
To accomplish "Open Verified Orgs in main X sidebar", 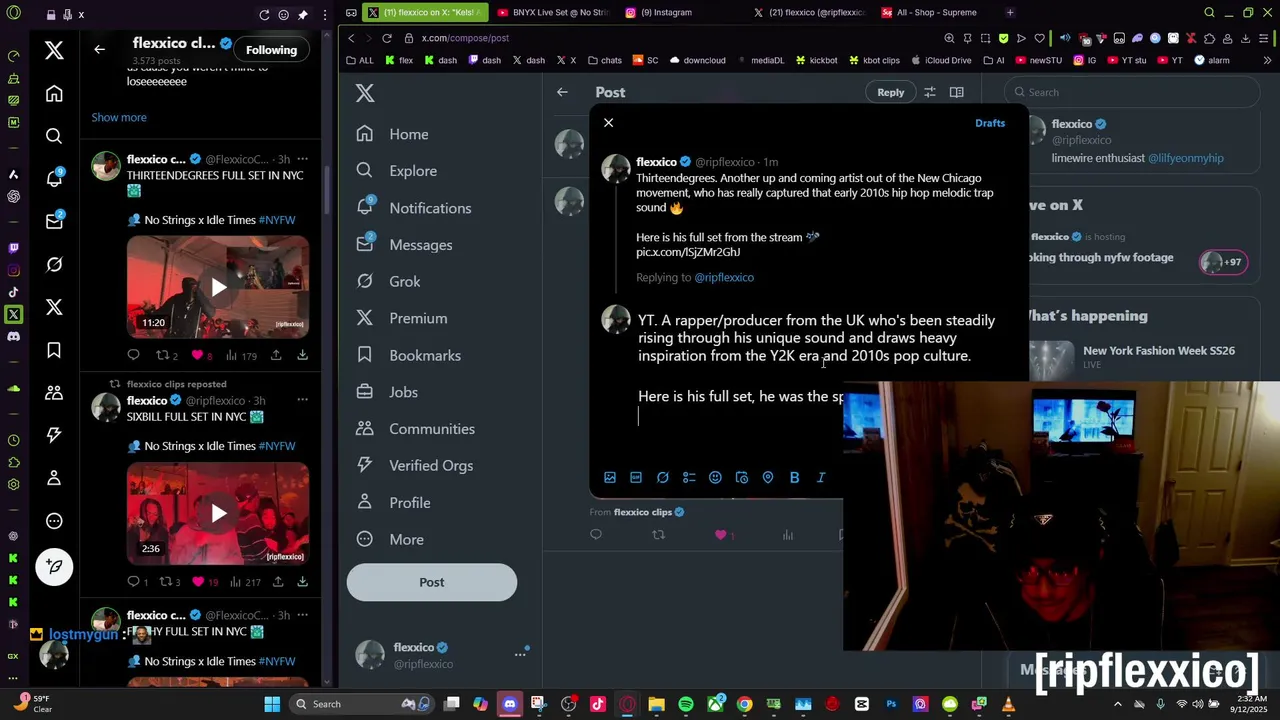I will 415,466.
